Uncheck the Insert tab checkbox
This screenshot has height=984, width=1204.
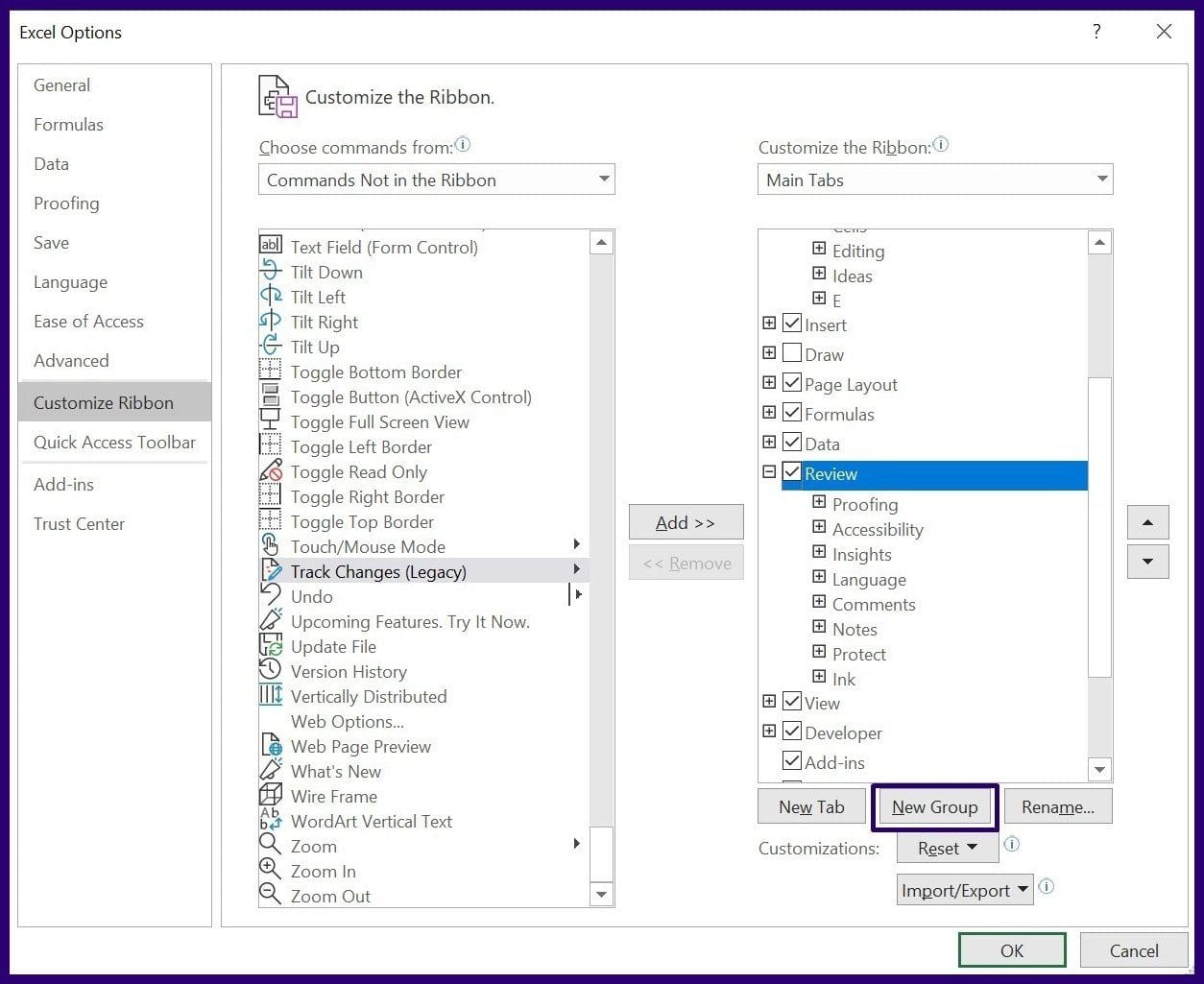pos(792,324)
